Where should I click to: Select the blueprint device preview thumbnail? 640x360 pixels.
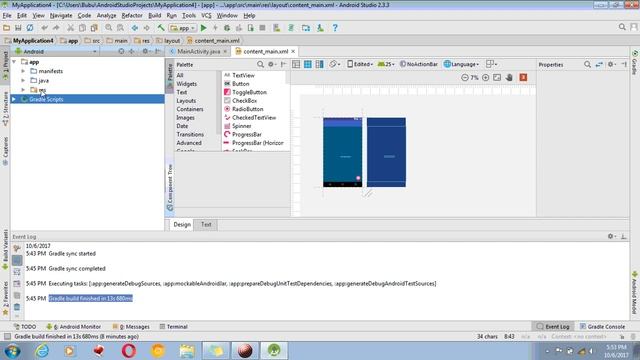[386, 152]
